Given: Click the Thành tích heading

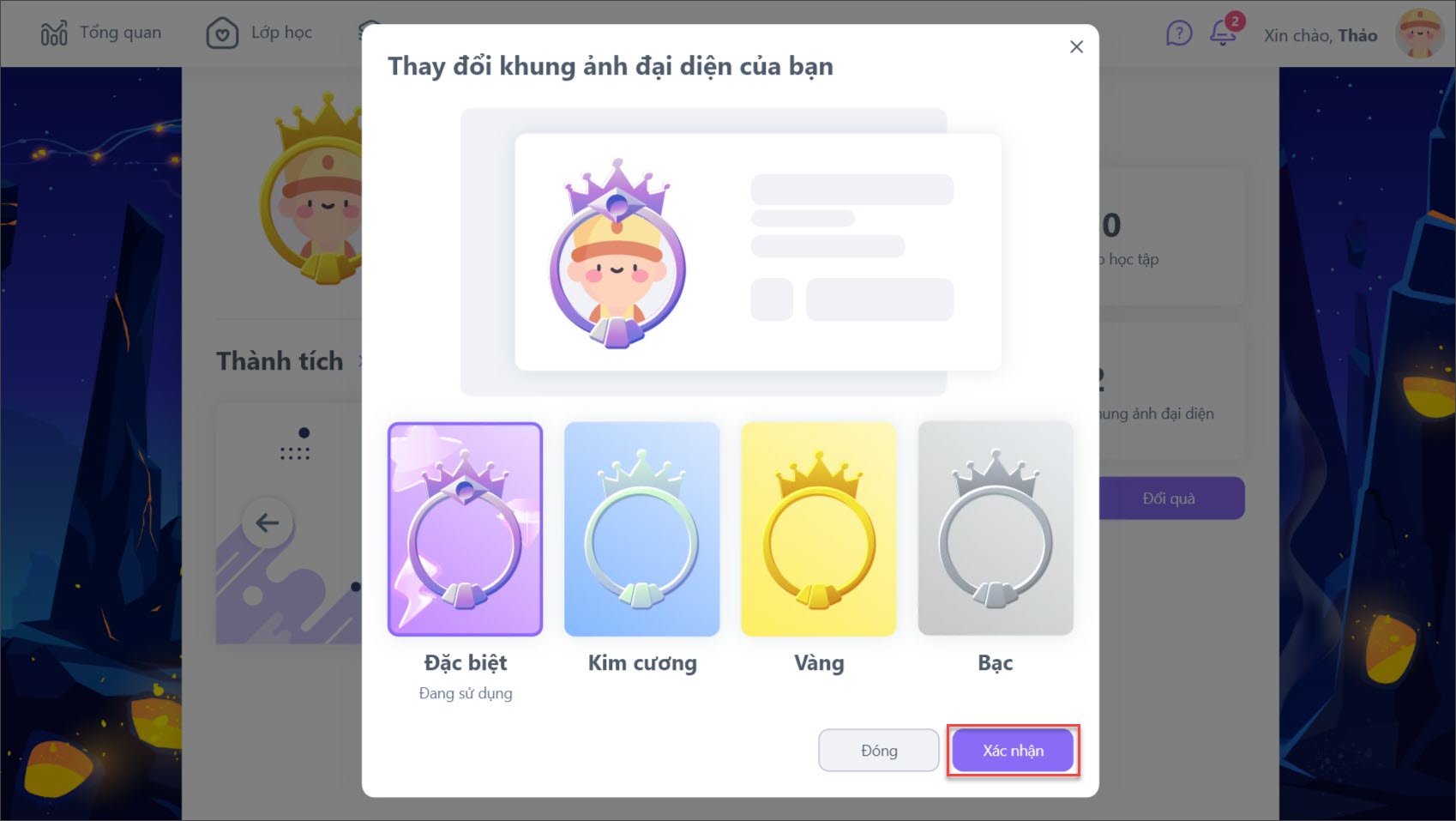Looking at the screenshot, I should [x=280, y=361].
